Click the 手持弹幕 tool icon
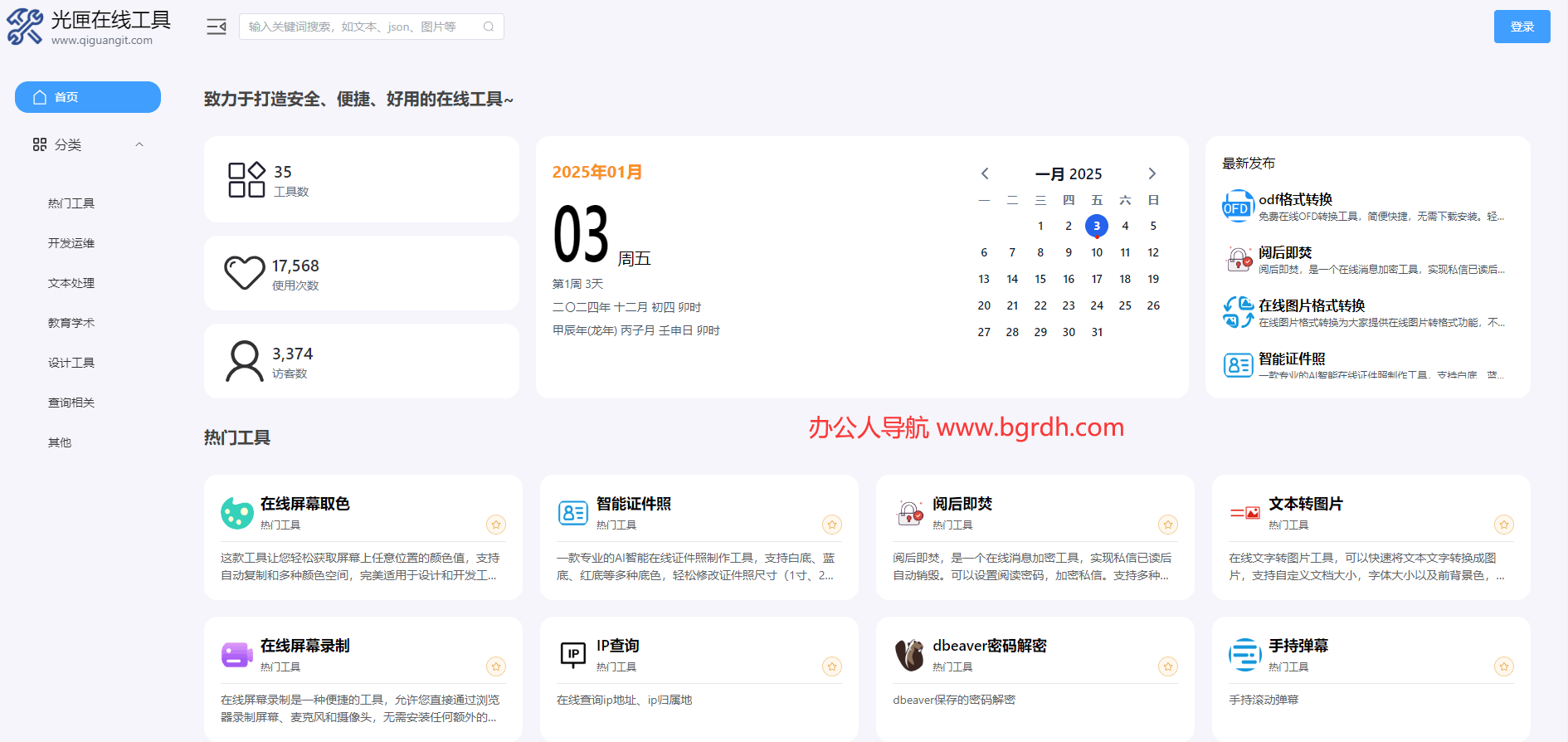 pyautogui.click(x=1245, y=655)
